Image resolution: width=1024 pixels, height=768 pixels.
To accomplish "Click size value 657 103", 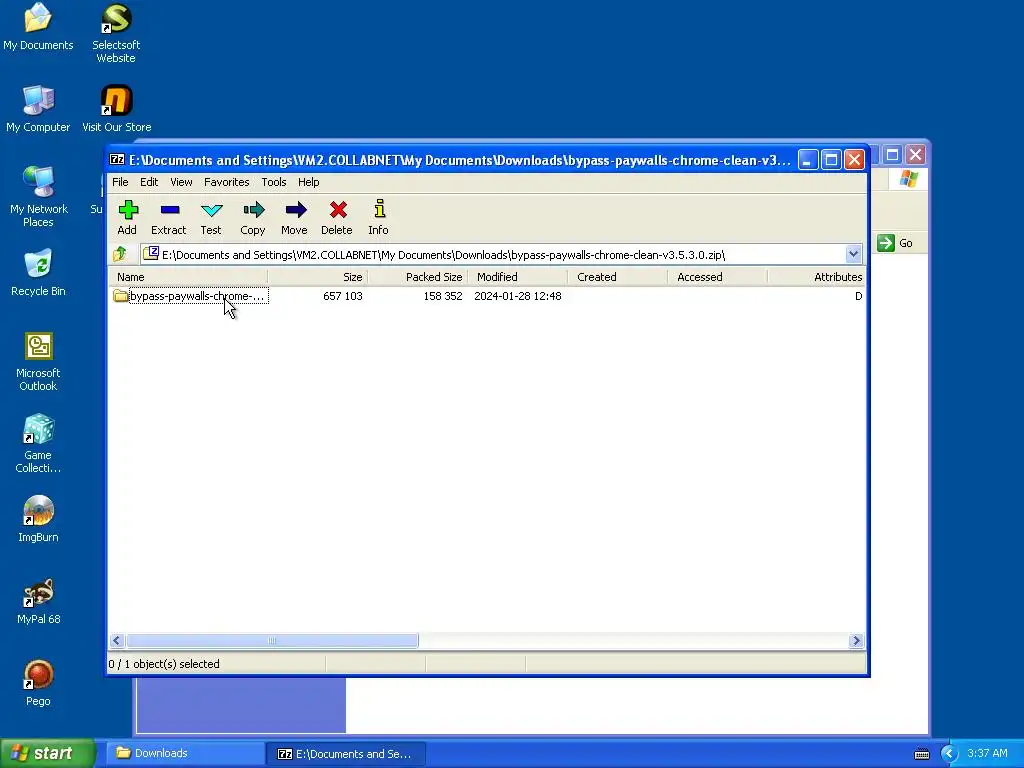I will tap(343, 296).
